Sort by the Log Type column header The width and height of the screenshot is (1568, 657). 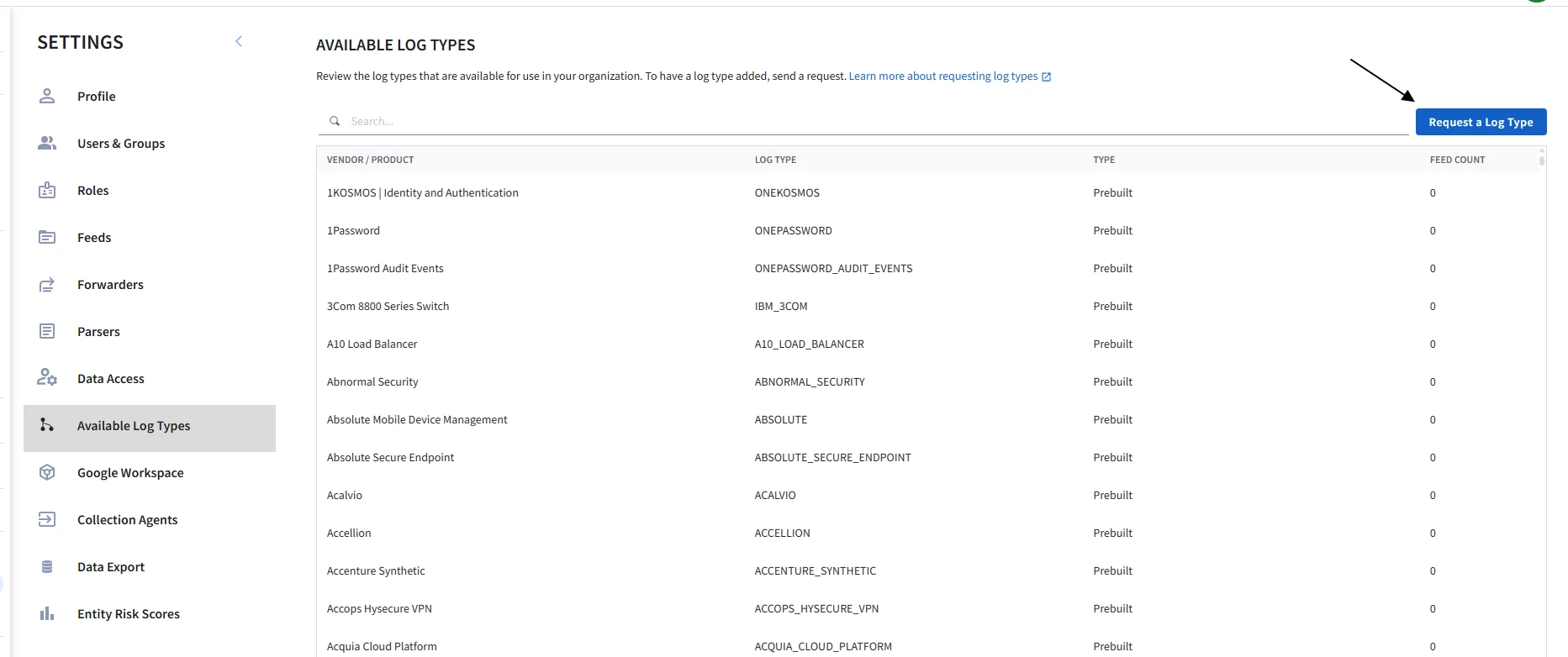click(775, 160)
